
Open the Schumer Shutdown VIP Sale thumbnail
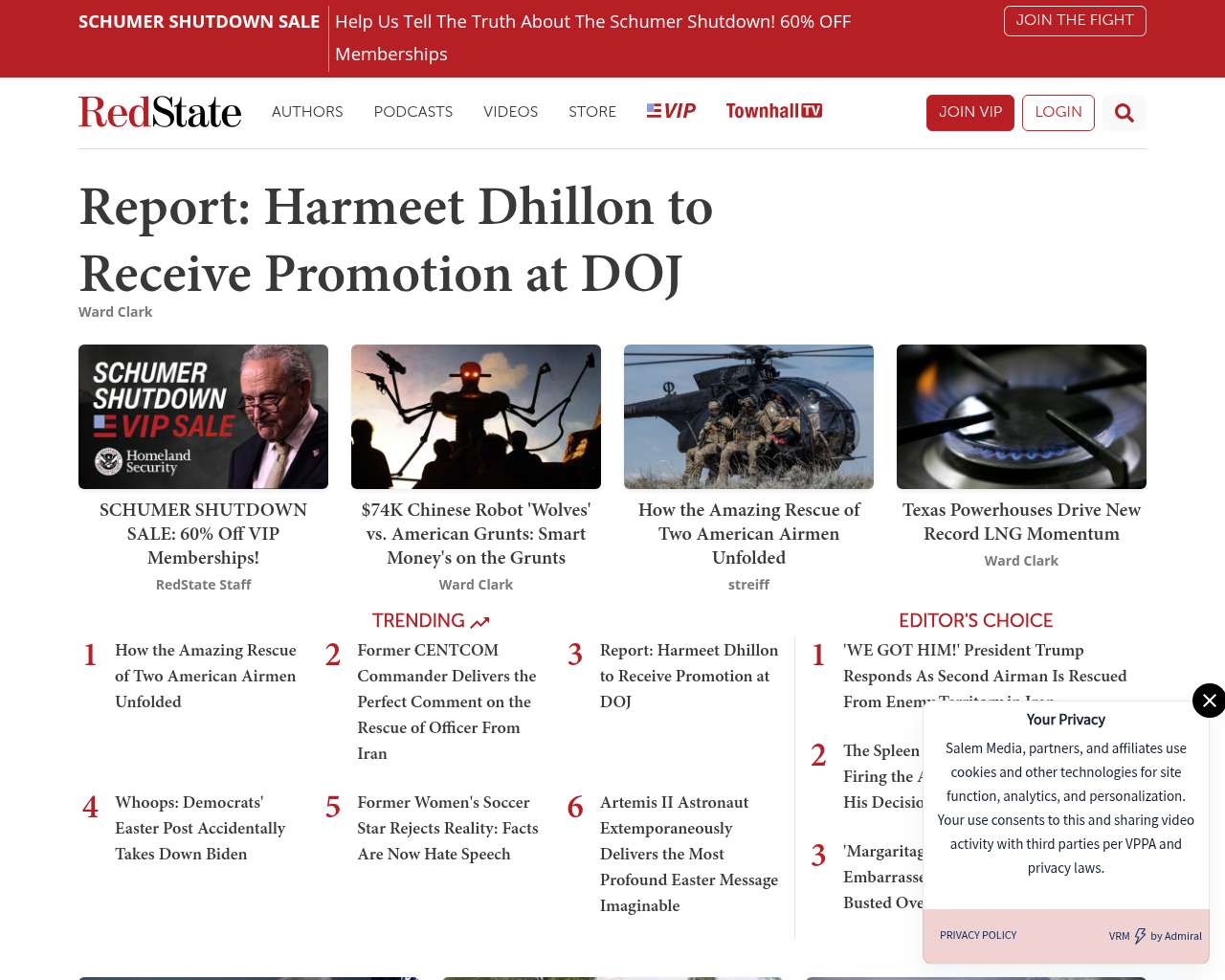point(203,416)
